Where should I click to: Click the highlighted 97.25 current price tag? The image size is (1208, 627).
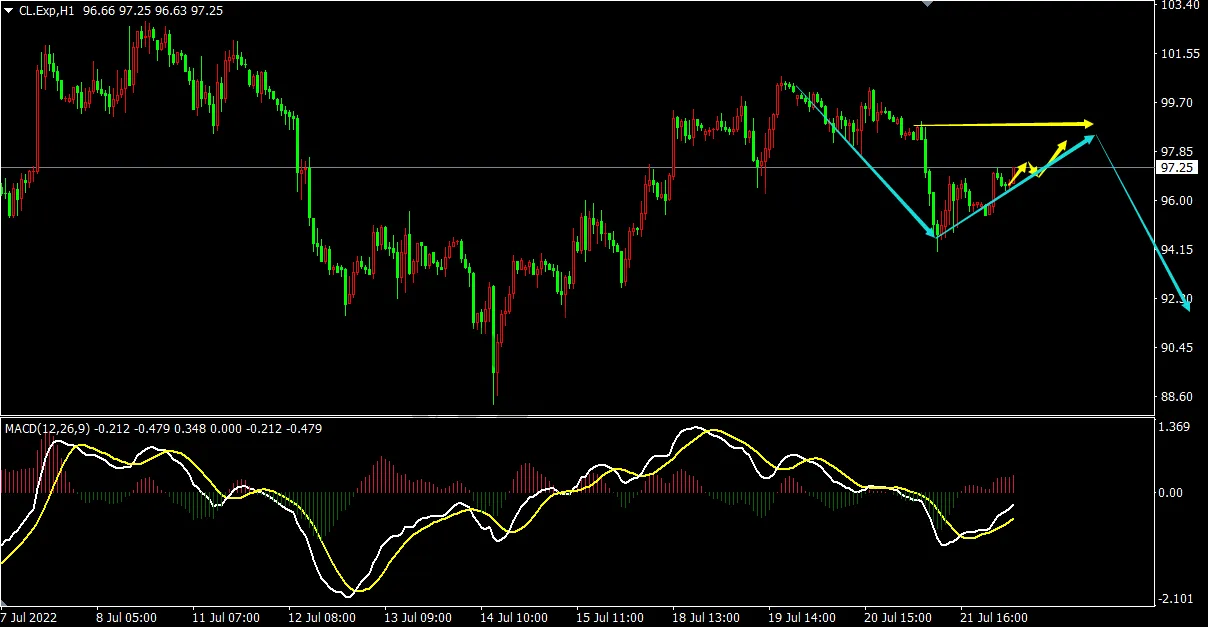pos(1175,168)
